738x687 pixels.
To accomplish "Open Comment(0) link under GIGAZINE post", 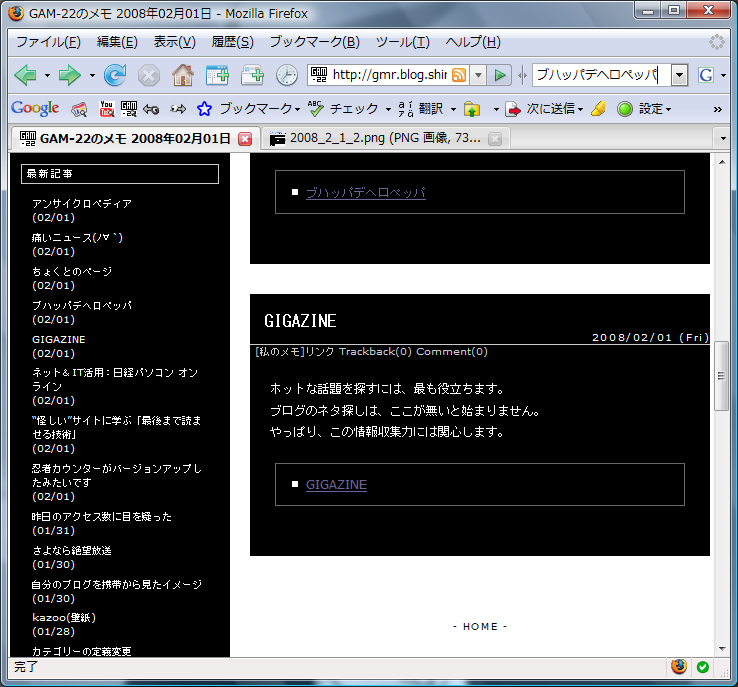I will coord(452,351).
